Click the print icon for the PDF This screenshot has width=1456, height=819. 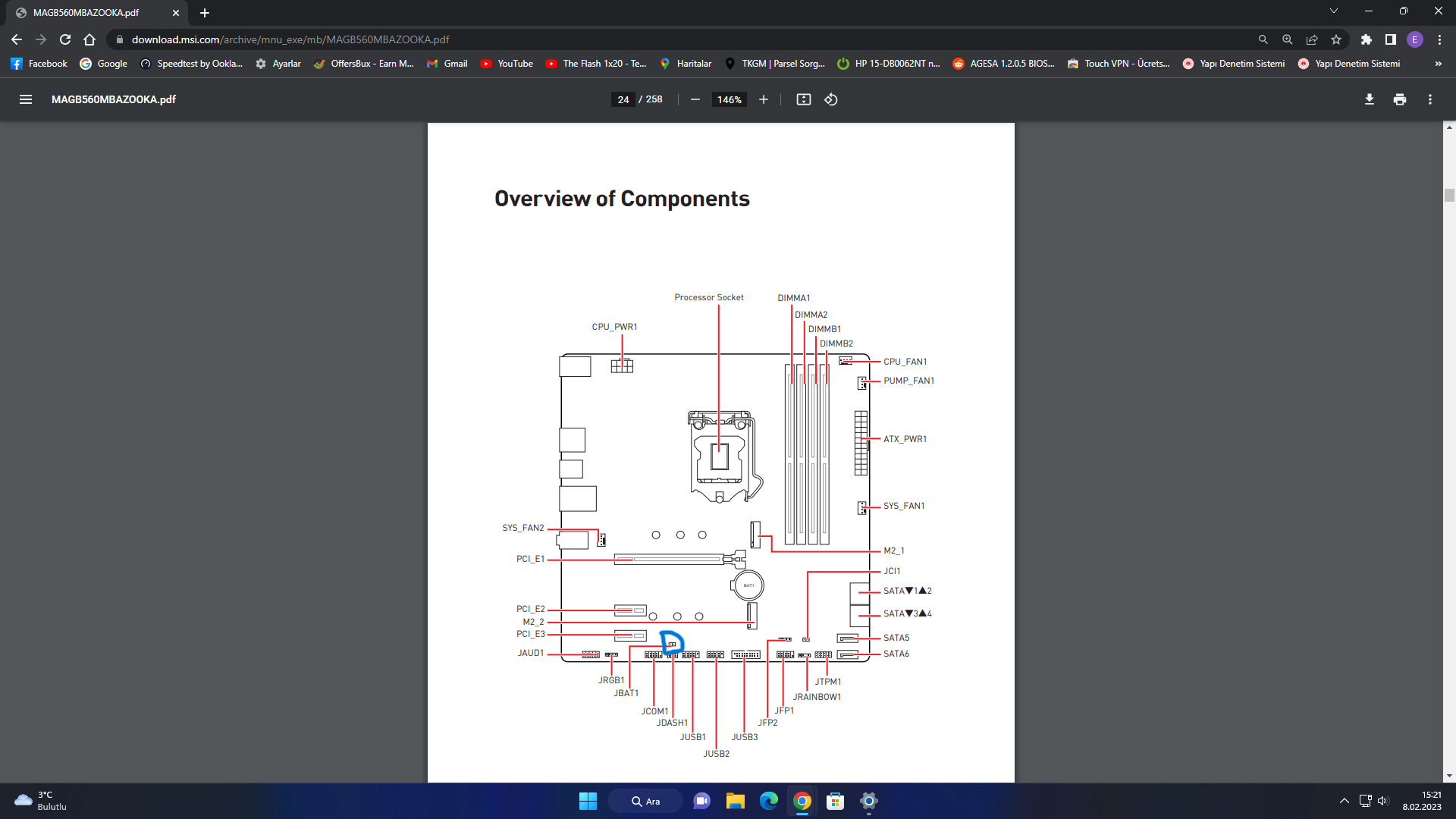point(1400,99)
